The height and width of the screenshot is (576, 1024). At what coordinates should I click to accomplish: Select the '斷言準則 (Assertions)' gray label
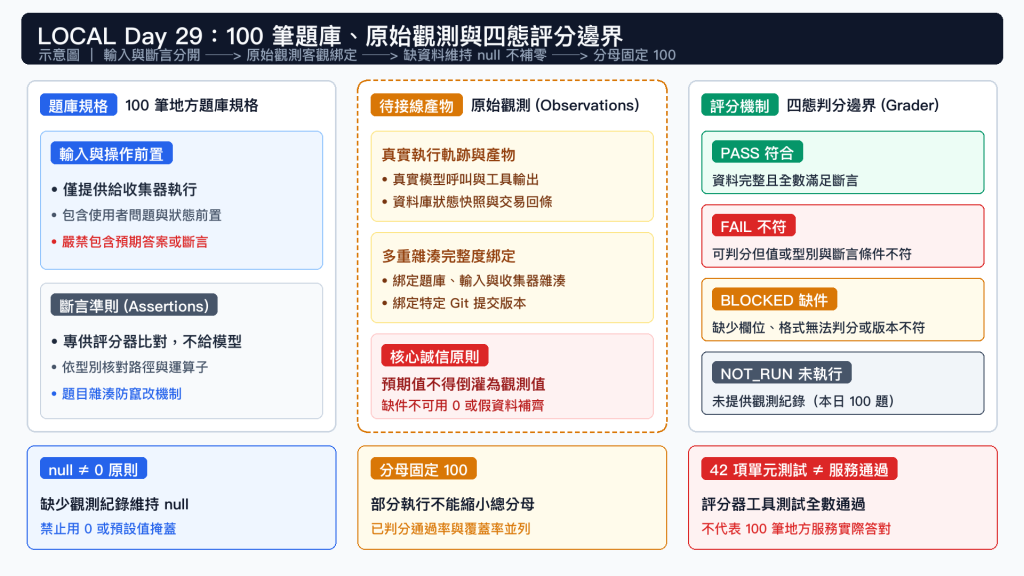tap(134, 306)
